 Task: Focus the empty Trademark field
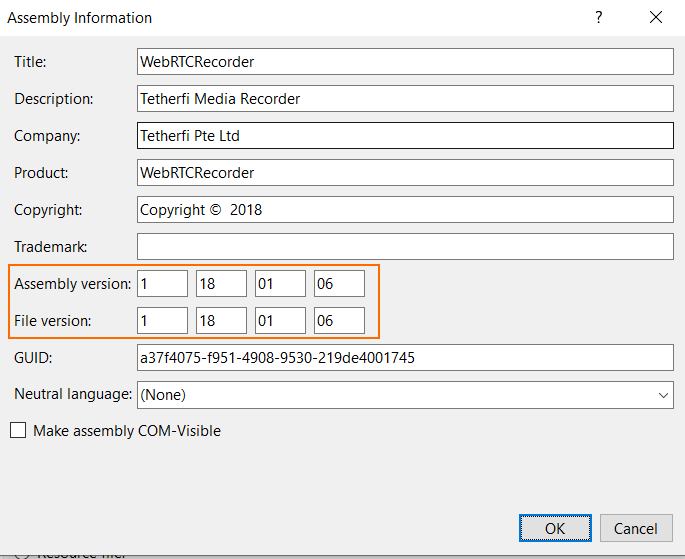pos(405,247)
